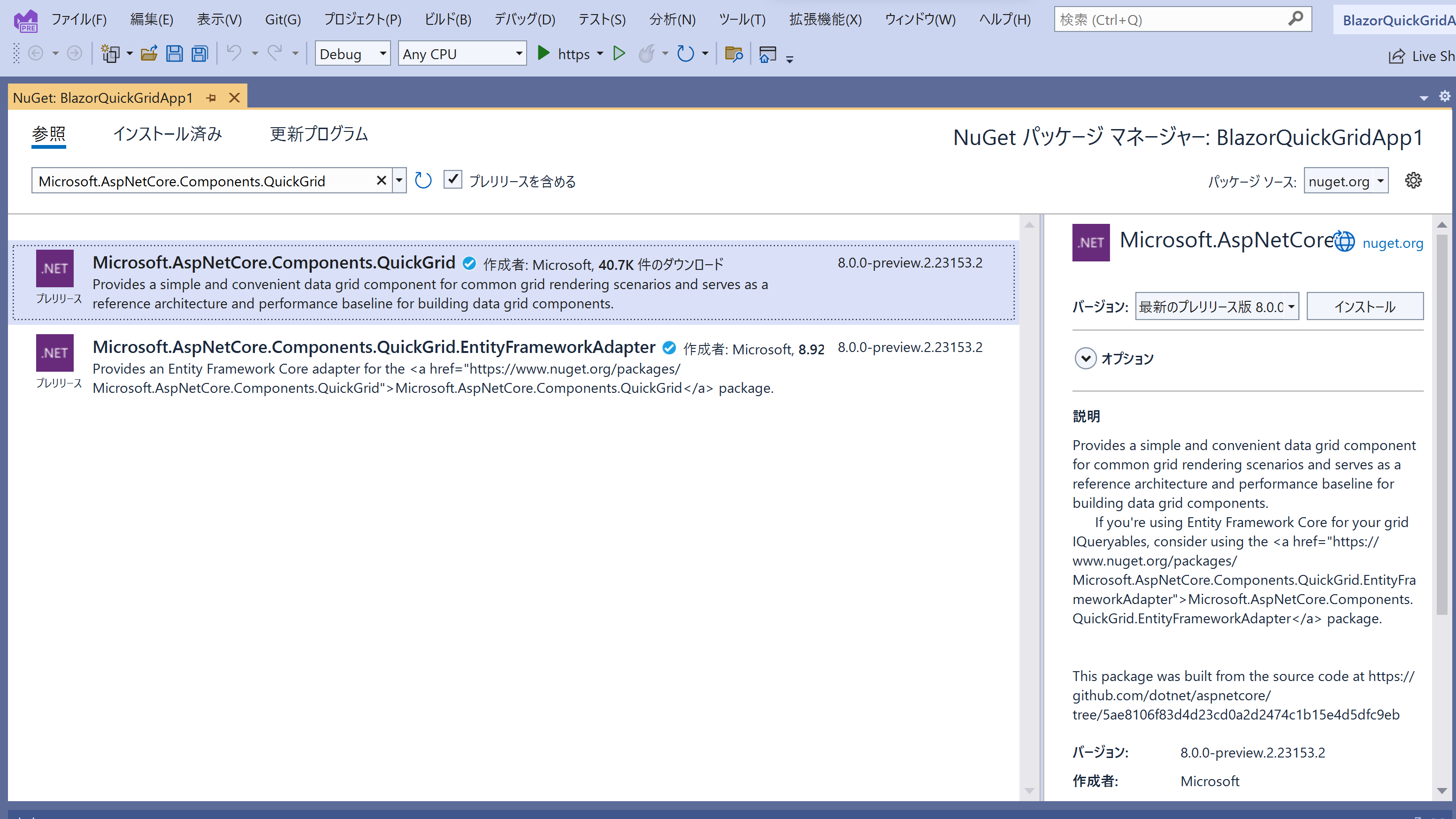
Task: Open the 編集(E) menu
Action: (x=152, y=20)
